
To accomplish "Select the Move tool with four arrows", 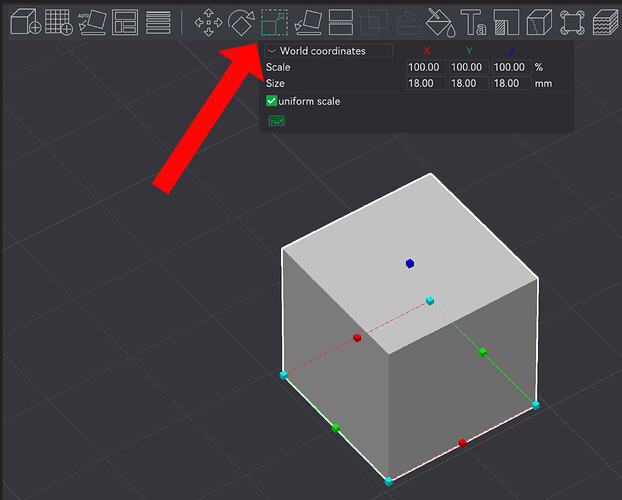I will click(x=209, y=23).
